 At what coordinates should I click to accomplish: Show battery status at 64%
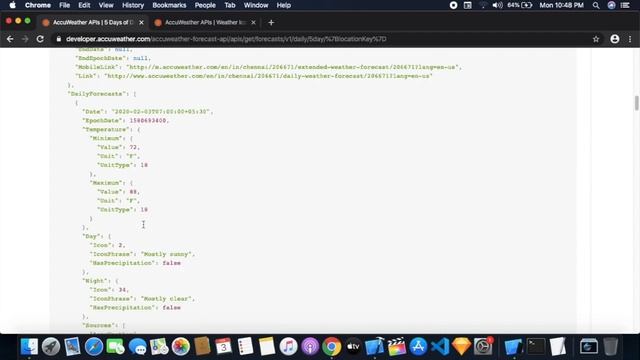coord(520,5)
